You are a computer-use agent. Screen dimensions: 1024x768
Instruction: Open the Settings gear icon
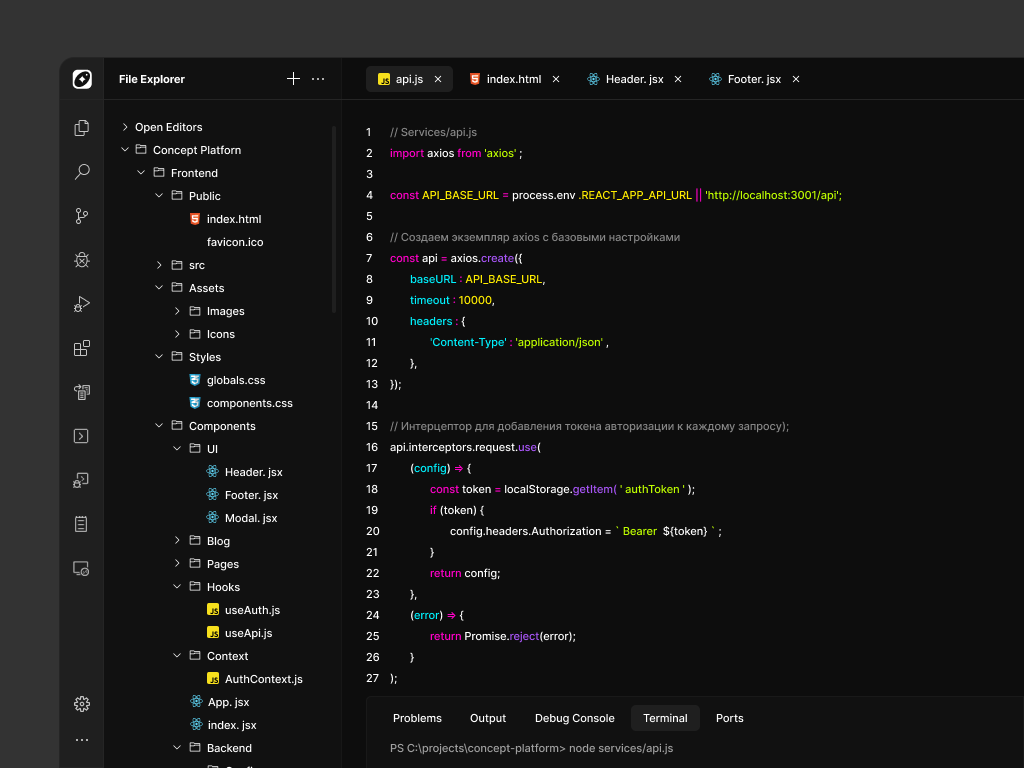tap(82, 704)
